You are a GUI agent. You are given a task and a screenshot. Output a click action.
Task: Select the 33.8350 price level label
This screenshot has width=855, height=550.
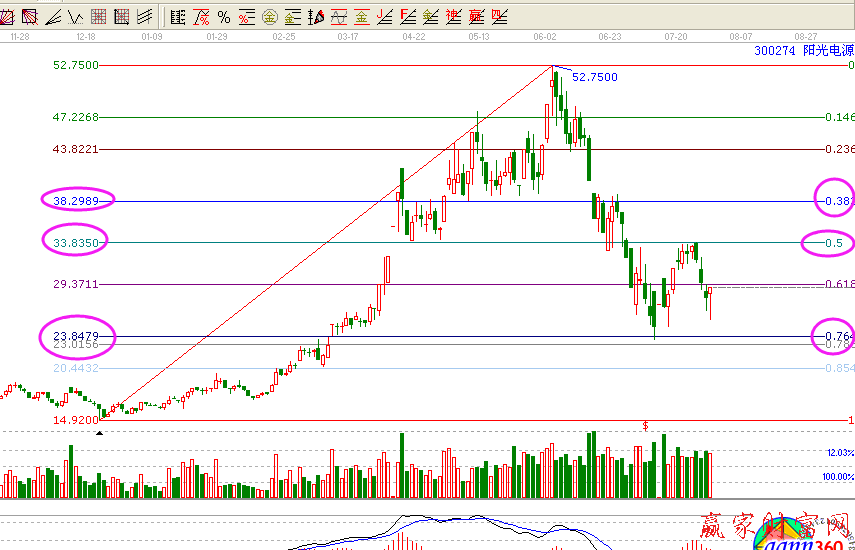pos(75,242)
